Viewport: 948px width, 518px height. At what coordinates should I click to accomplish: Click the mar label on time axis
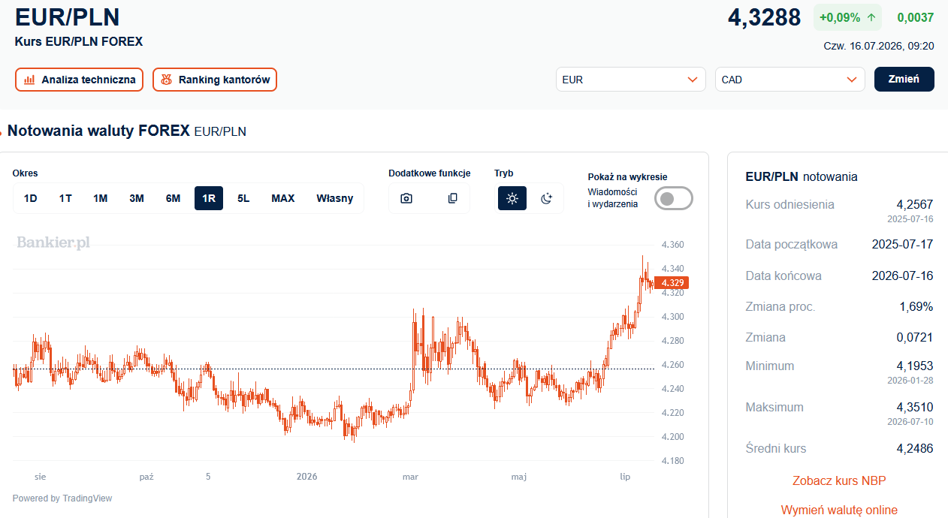[x=411, y=477]
